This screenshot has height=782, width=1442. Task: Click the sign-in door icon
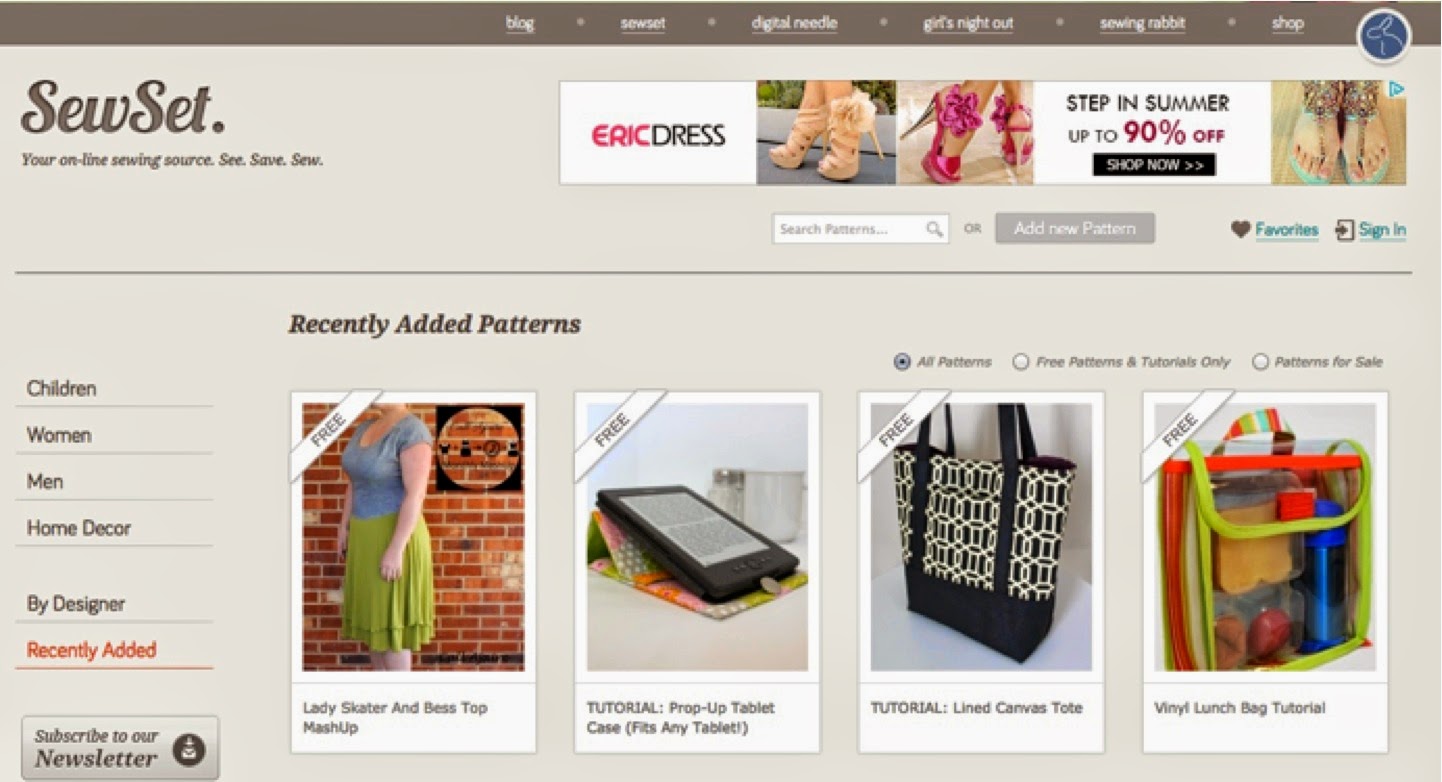1344,230
